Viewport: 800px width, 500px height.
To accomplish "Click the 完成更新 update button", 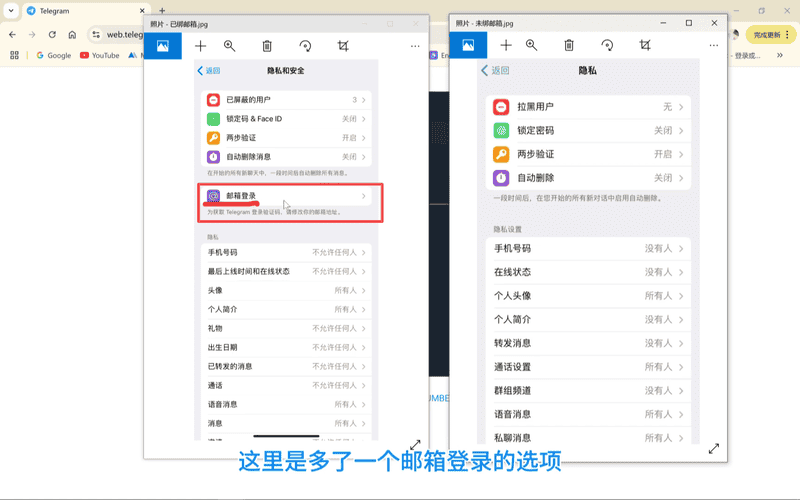I will click(770, 35).
